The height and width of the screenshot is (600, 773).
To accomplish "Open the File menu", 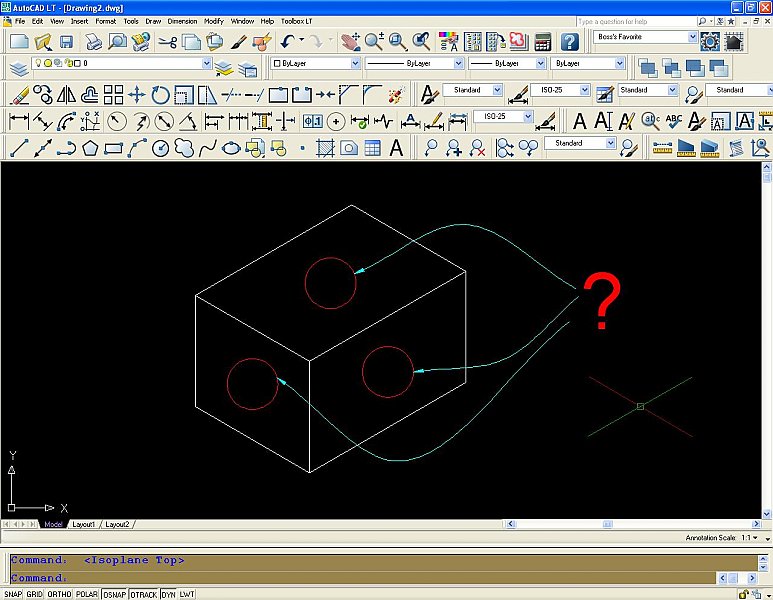I will (20, 21).
